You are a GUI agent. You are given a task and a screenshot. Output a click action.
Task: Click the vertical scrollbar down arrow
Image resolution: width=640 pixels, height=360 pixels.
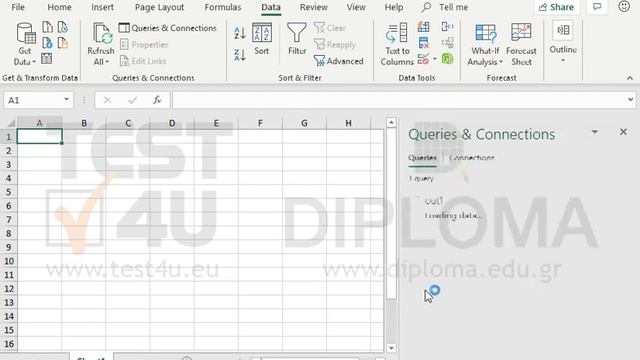pyautogui.click(x=391, y=348)
